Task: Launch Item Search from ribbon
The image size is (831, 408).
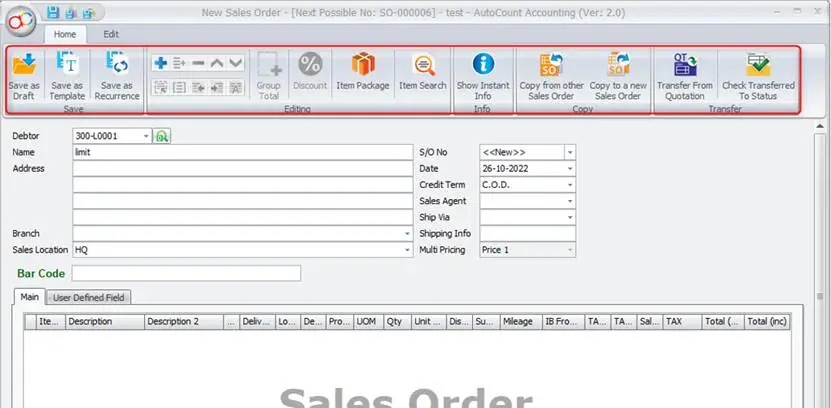Action: 422,72
